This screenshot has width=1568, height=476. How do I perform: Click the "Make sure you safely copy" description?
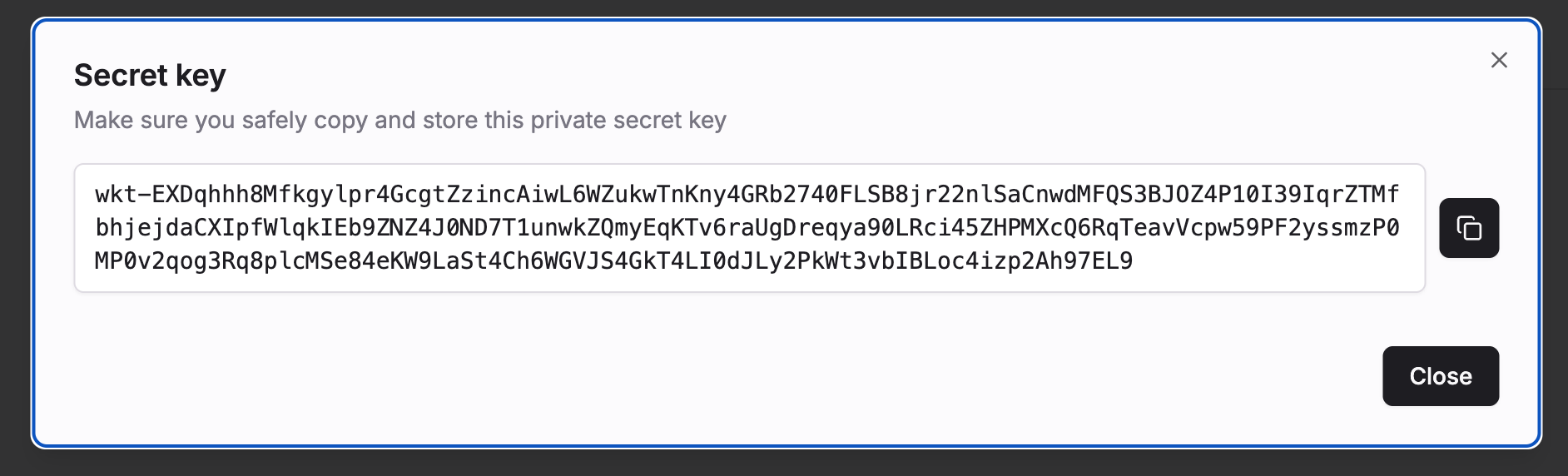coord(400,120)
